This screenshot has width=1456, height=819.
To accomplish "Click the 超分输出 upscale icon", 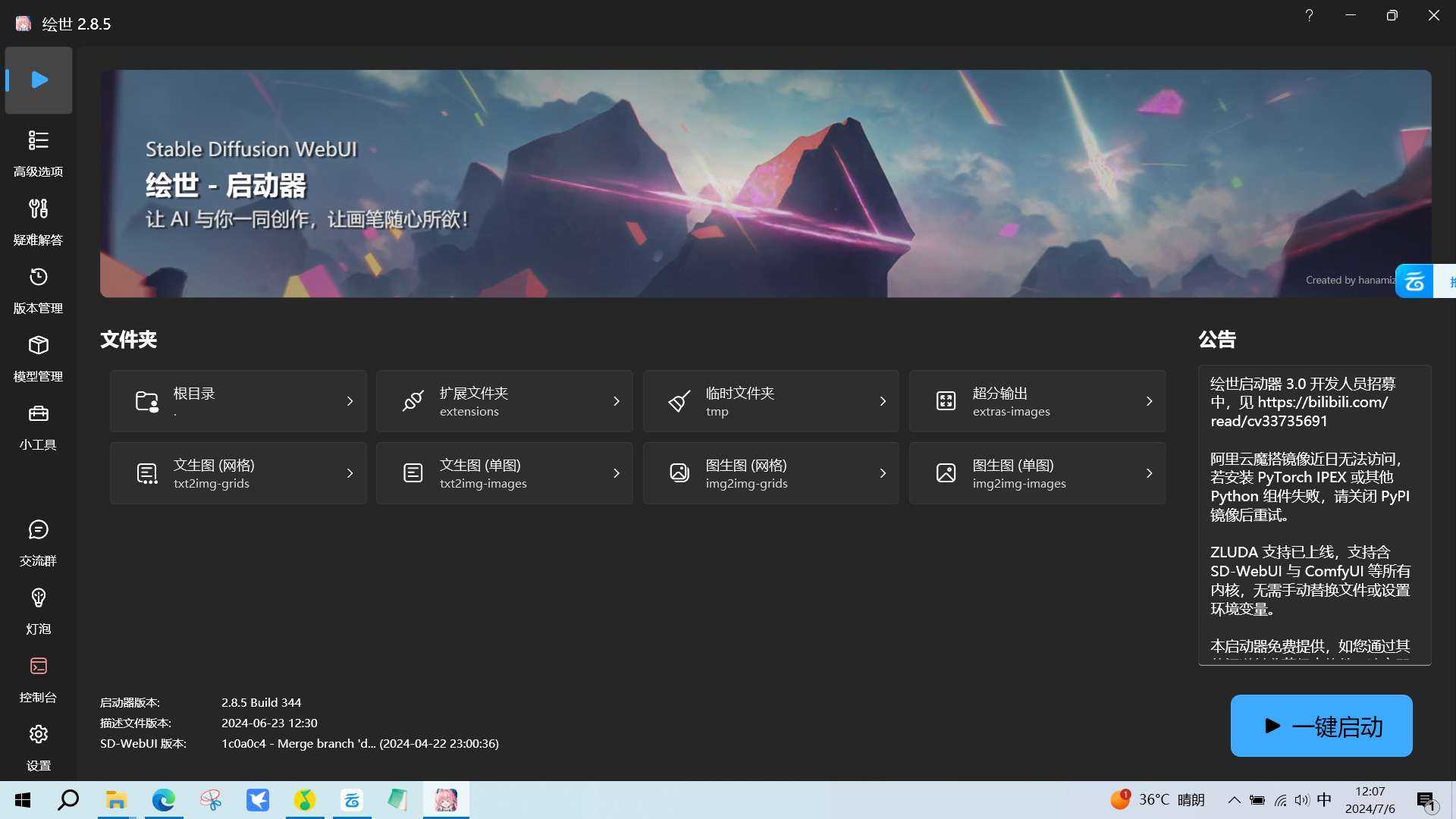I will click(x=946, y=401).
